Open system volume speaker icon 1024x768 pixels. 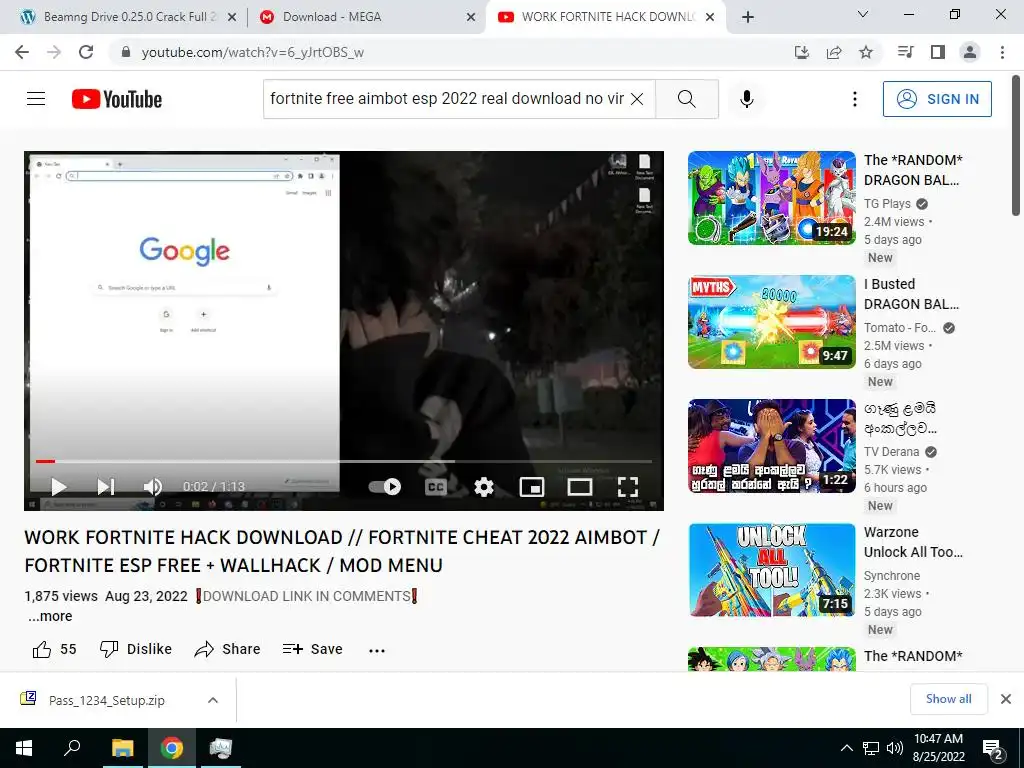click(x=895, y=748)
